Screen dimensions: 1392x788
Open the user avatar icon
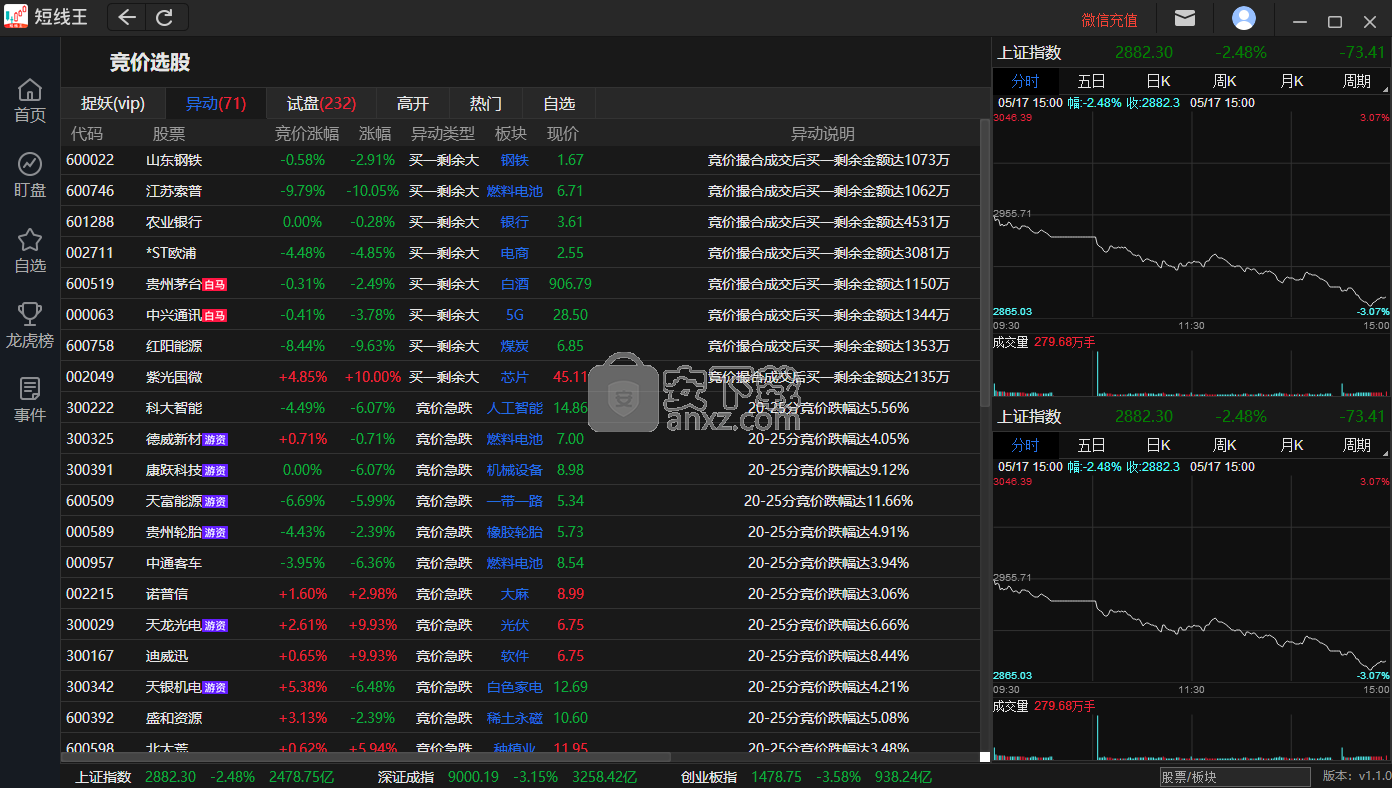point(1244,18)
